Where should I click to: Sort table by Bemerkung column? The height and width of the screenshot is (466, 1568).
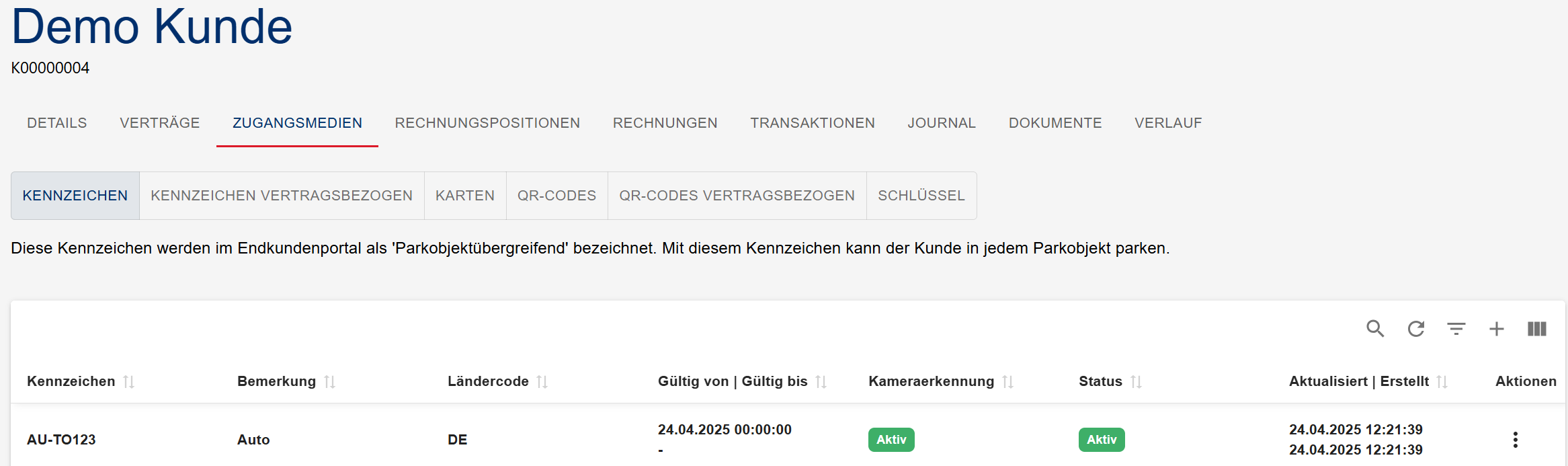(x=329, y=382)
